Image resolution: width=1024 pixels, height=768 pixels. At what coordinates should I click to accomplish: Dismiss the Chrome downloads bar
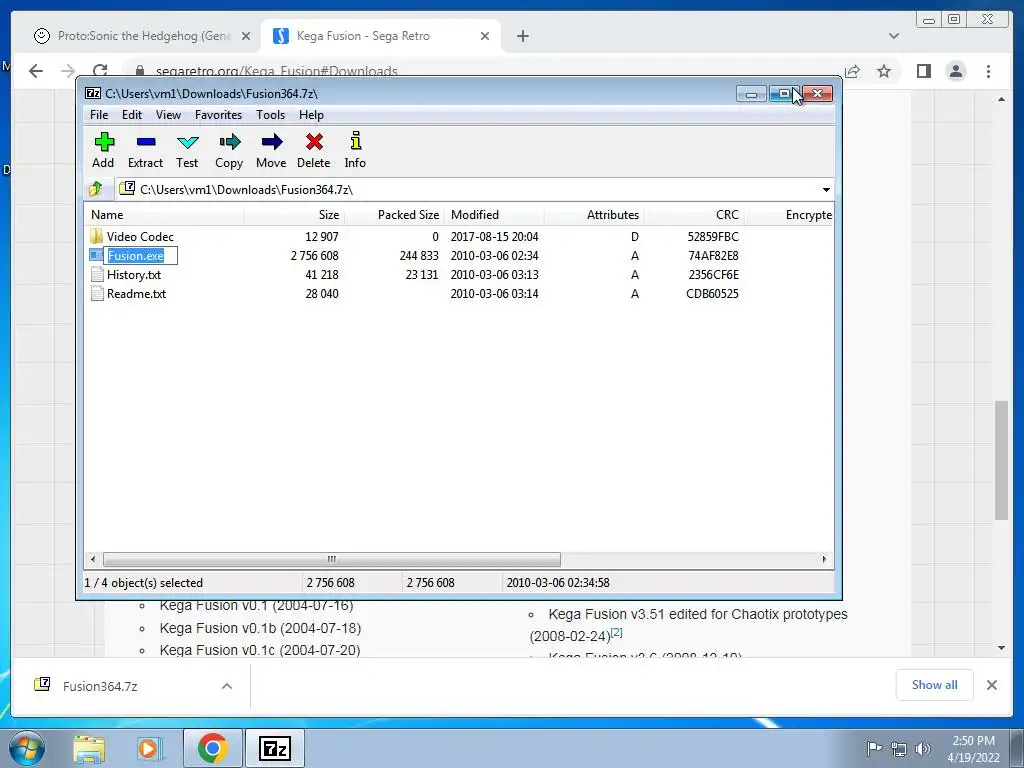tap(991, 684)
